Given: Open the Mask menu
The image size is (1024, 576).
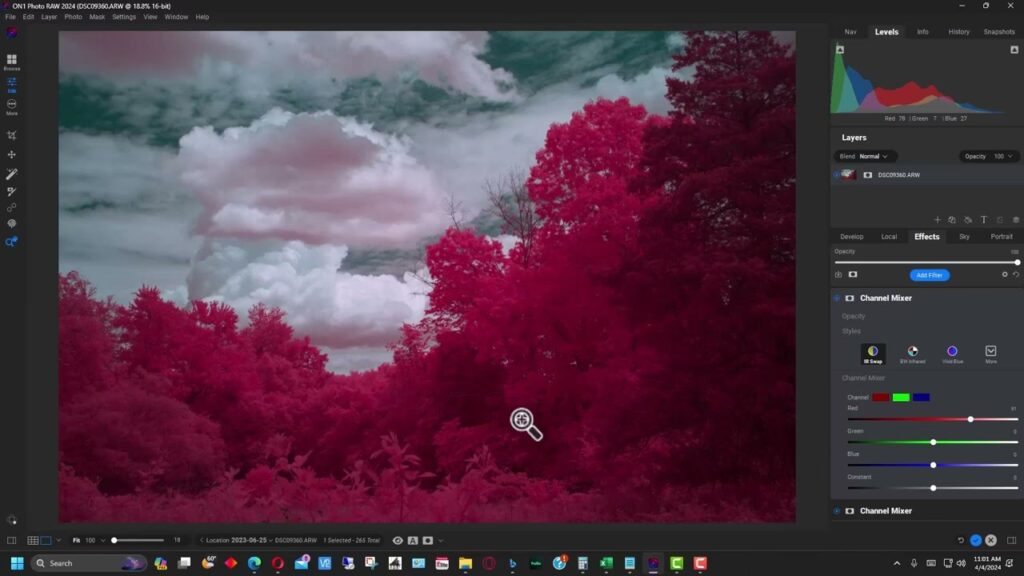Looking at the screenshot, I should [97, 17].
